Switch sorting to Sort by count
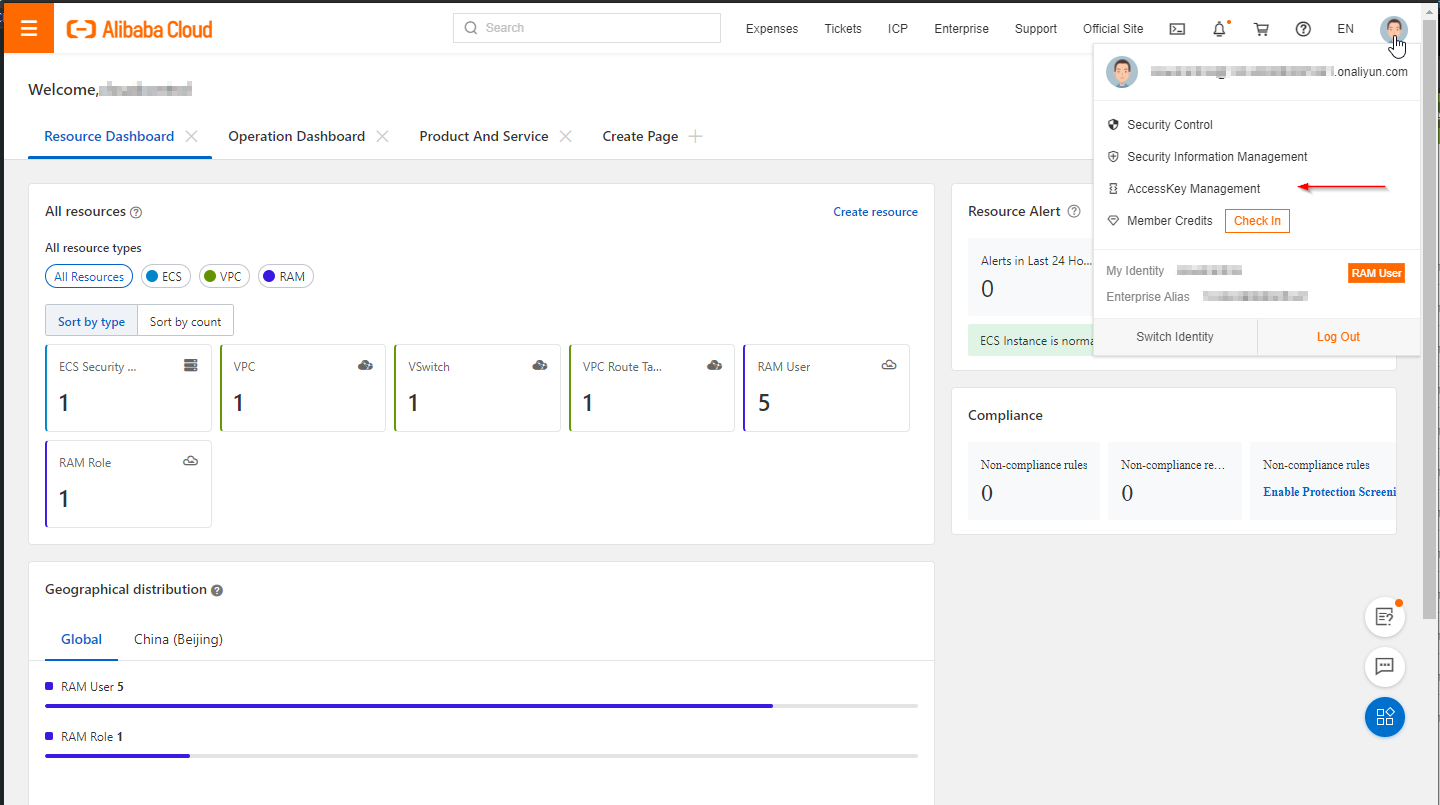 (185, 320)
